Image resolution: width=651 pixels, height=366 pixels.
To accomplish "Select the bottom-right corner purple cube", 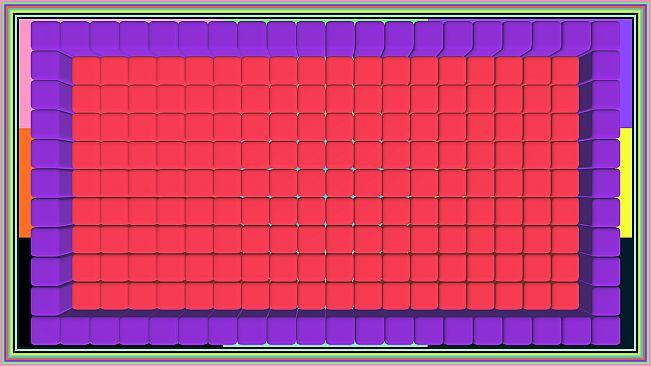I will pos(605,331).
